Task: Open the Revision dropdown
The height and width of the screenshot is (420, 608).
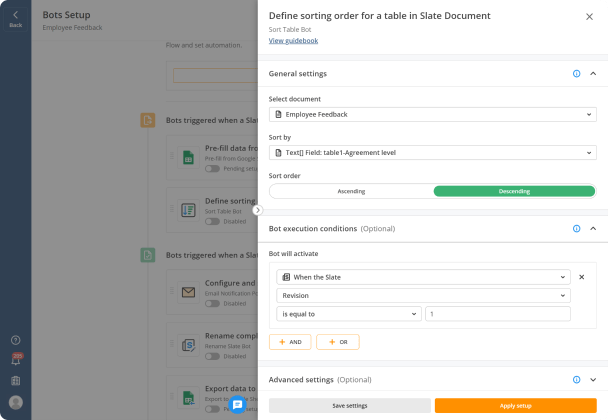Action: 423,296
